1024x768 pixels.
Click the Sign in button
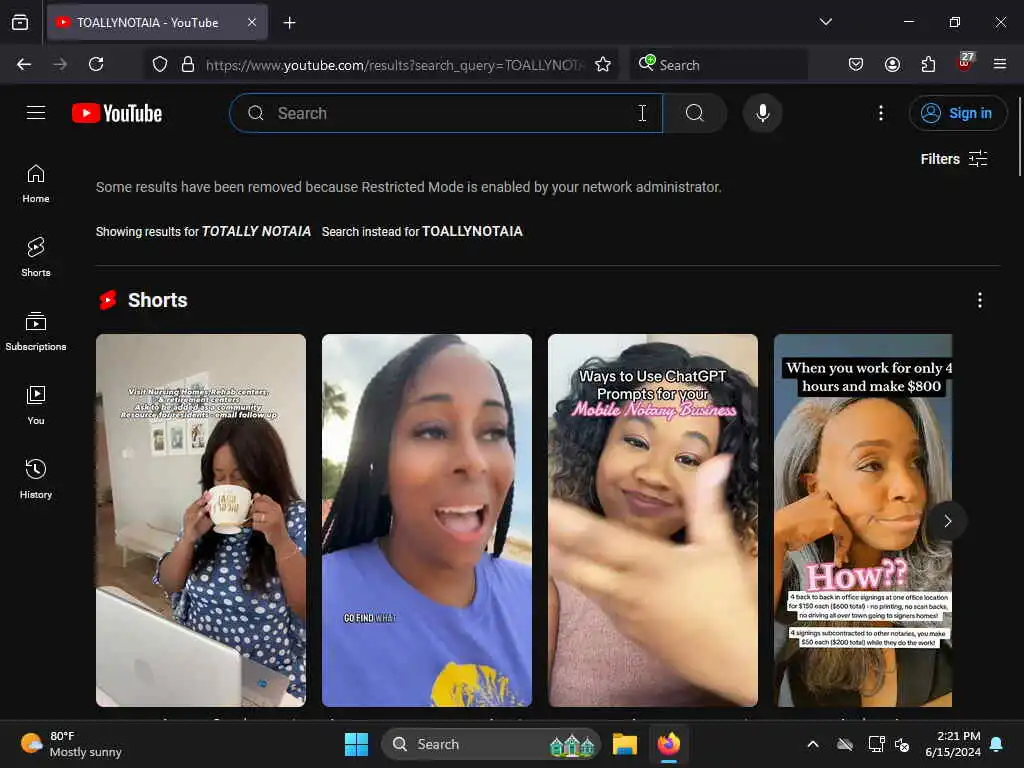coord(957,113)
